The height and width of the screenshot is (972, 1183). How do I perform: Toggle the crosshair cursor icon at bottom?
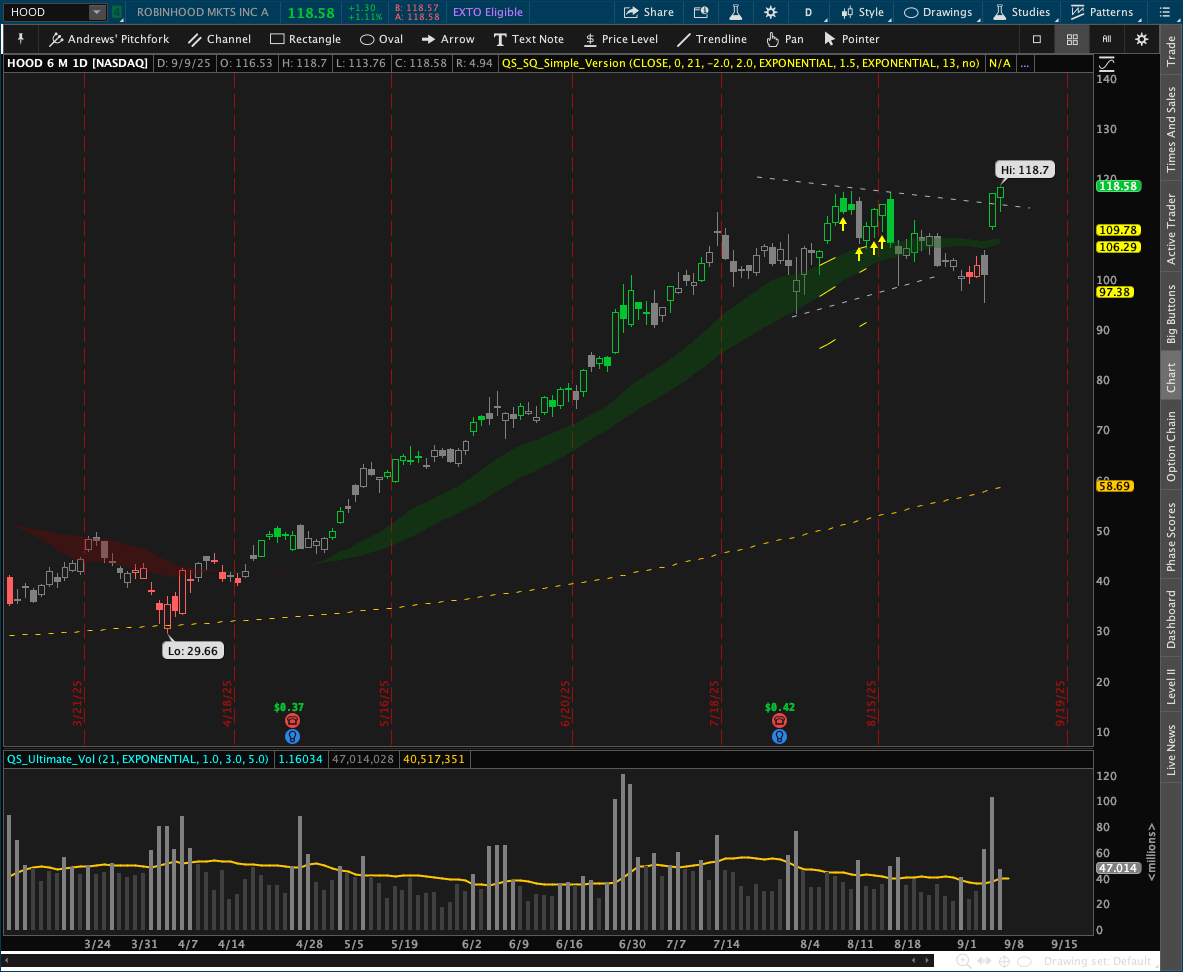point(1004,961)
